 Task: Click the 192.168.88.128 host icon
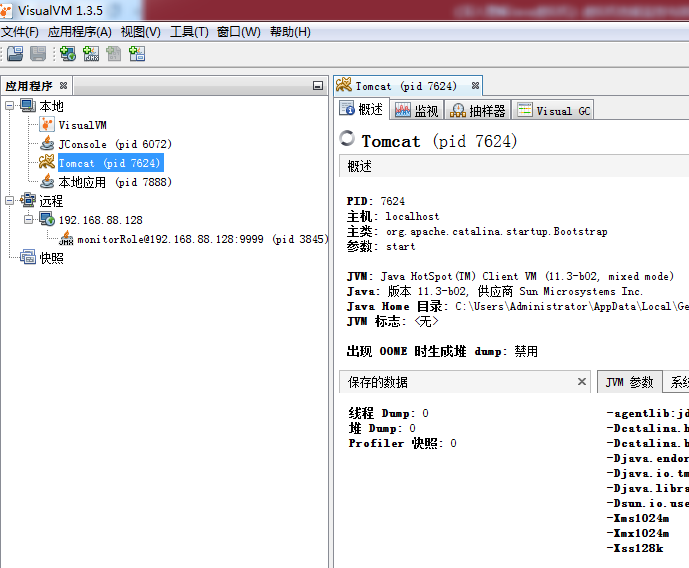click(x=47, y=219)
